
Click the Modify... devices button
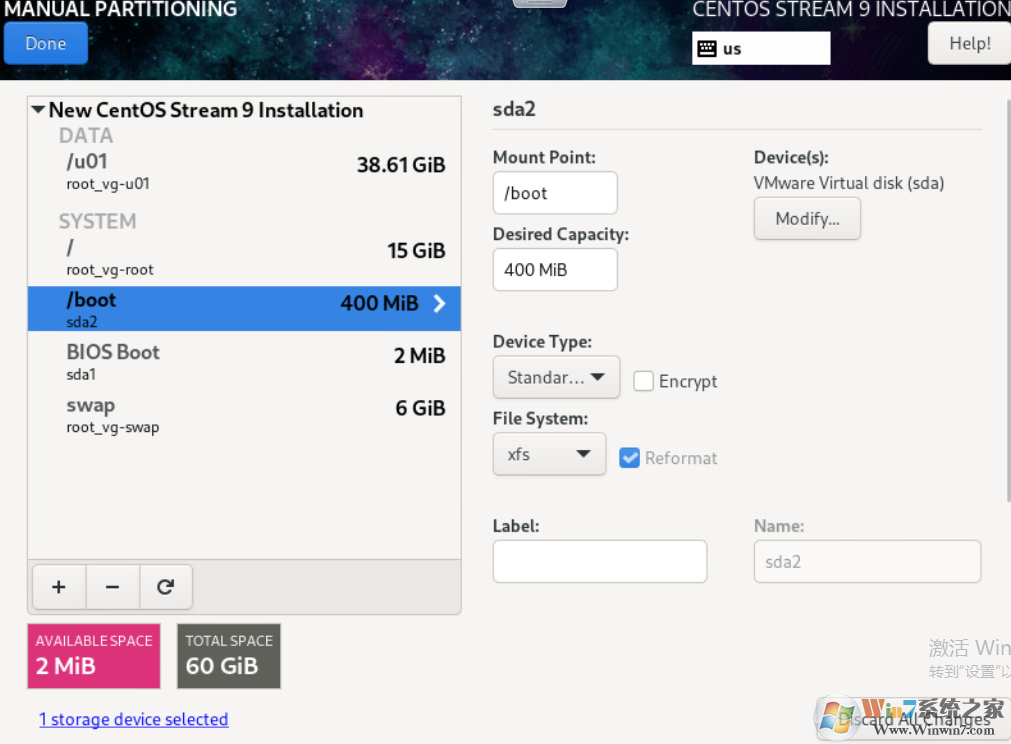click(807, 219)
